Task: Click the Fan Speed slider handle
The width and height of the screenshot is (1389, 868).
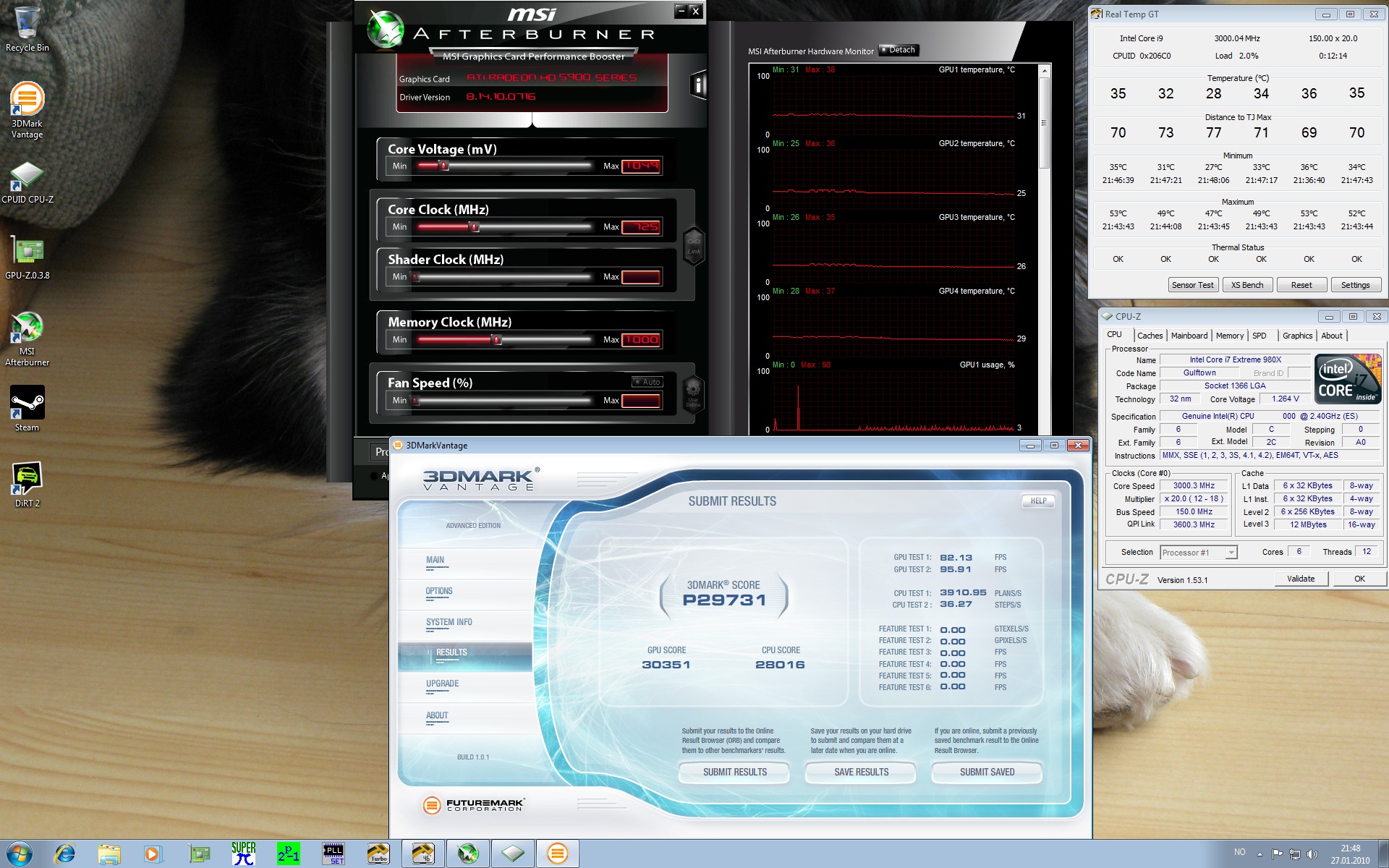Action: [415, 401]
